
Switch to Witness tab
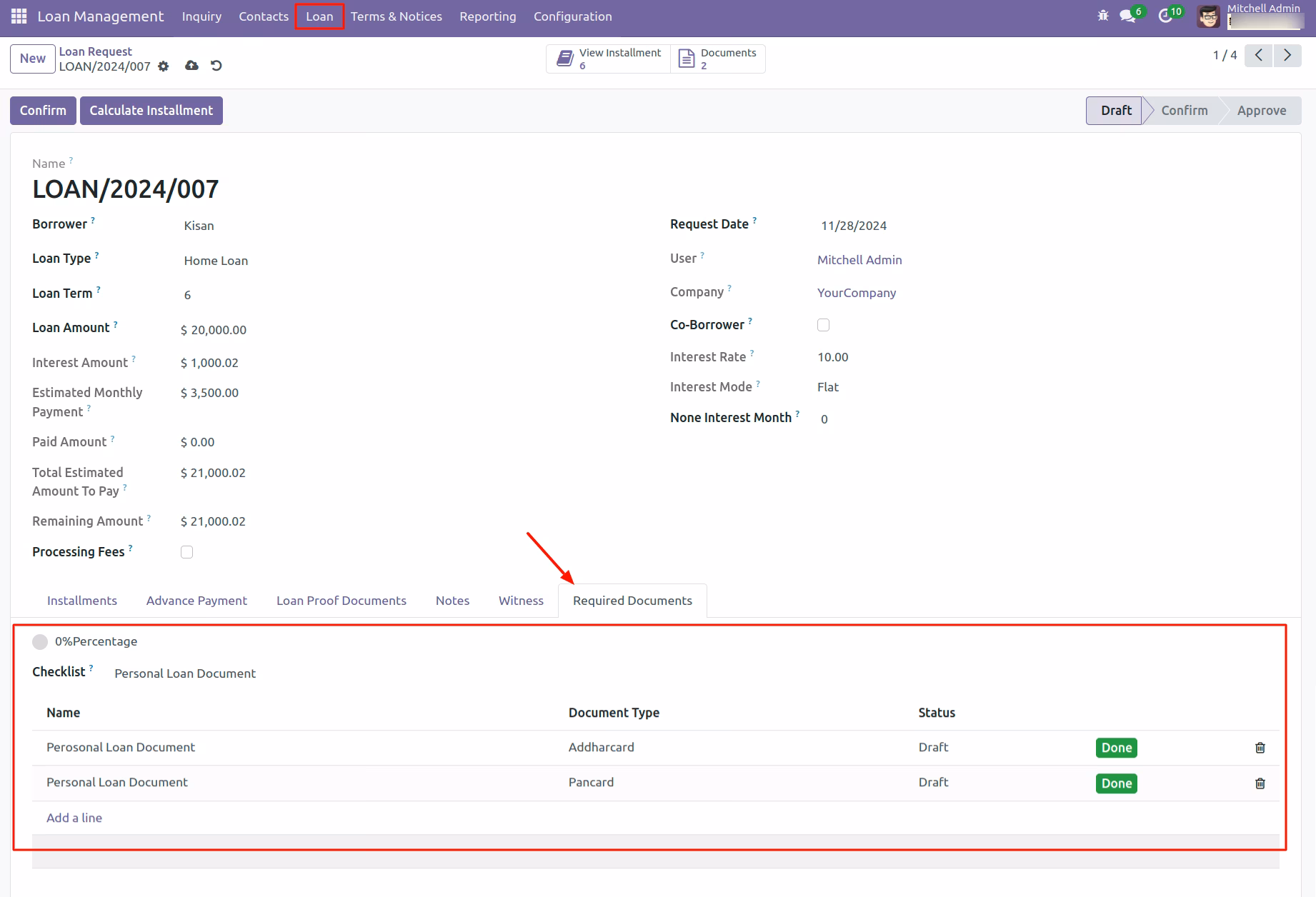pyautogui.click(x=521, y=601)
